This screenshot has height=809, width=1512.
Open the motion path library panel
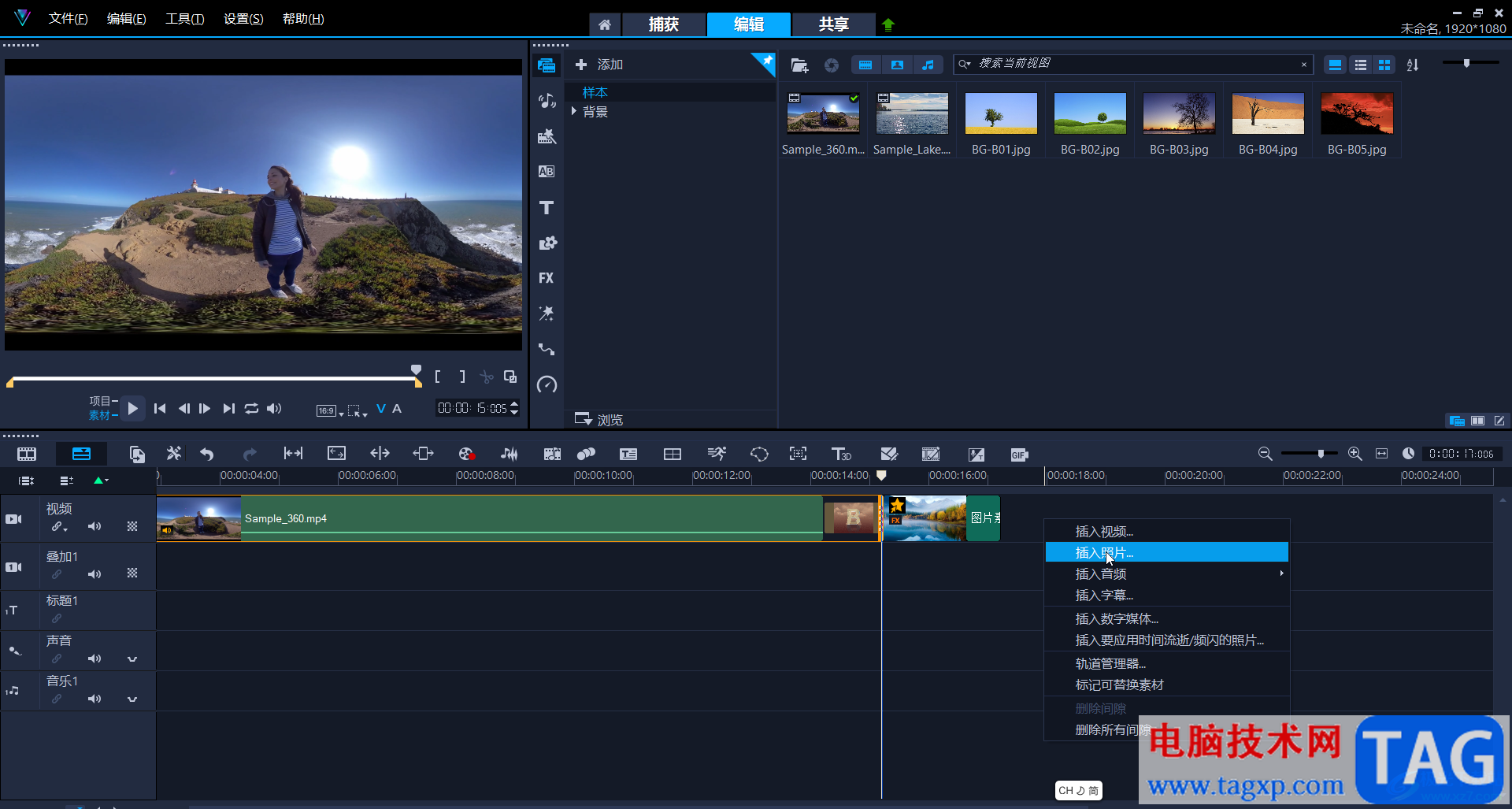tap(547, 349)
